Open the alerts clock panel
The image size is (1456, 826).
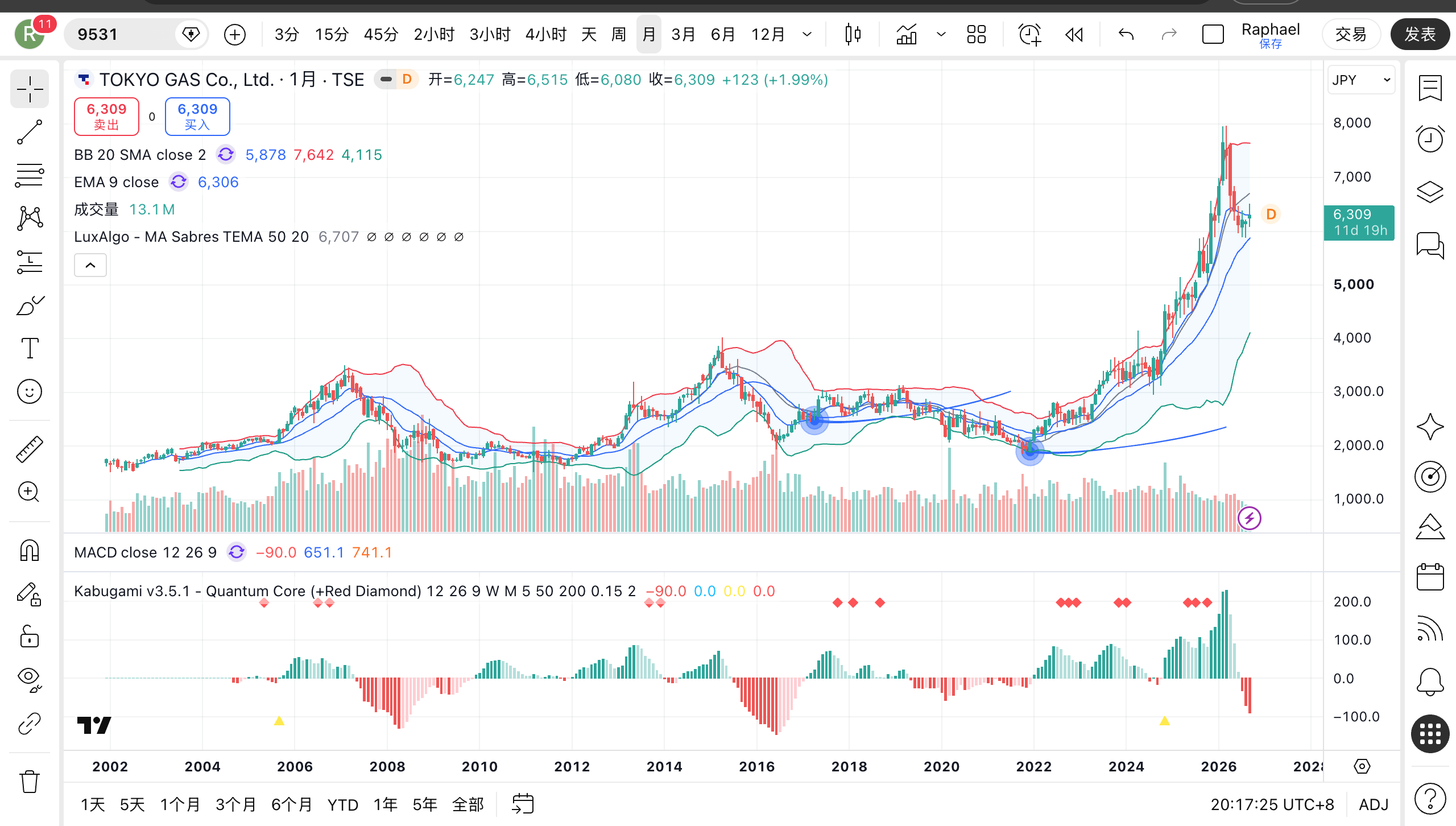pos(1430,139)
